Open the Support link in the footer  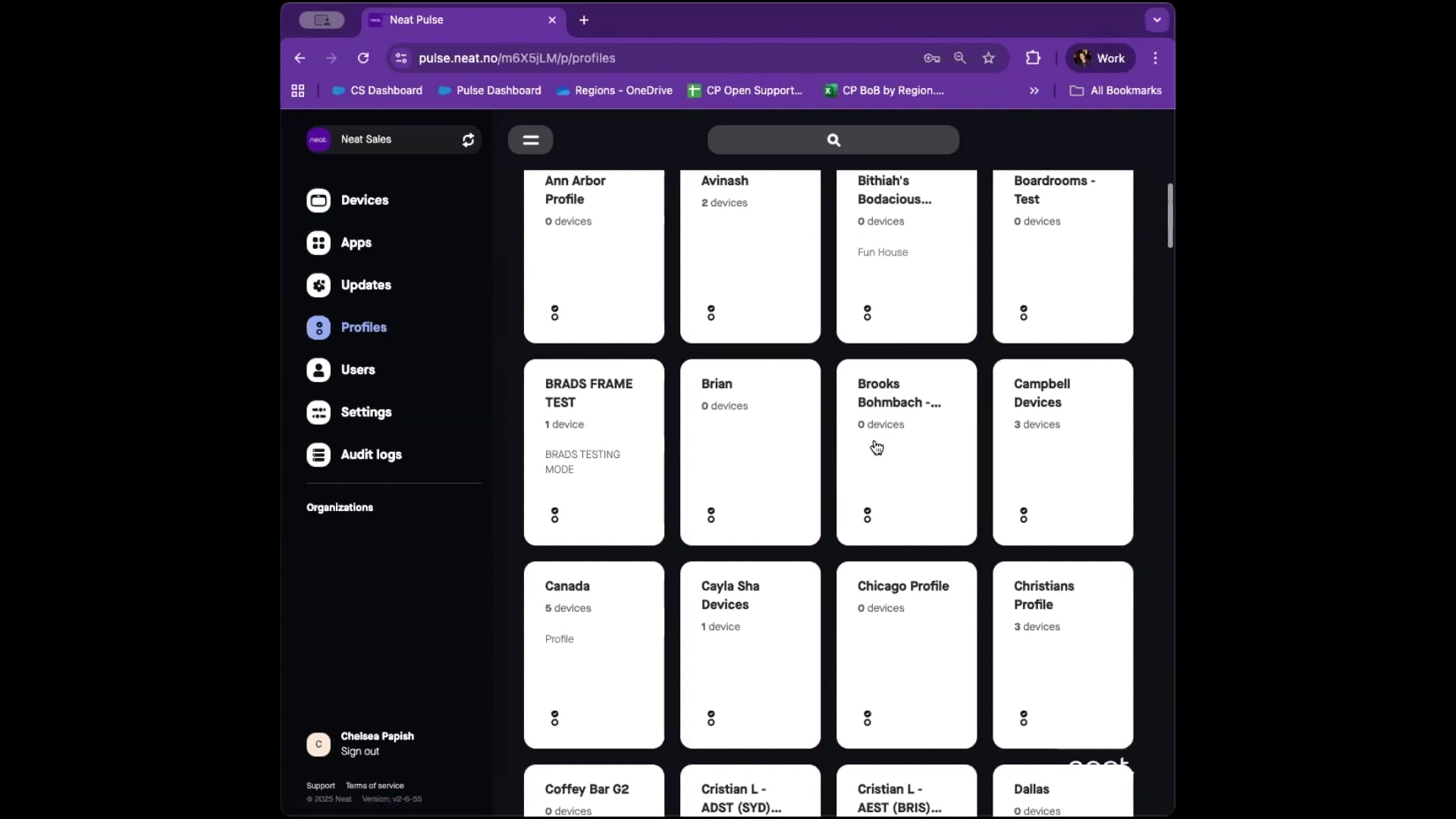[320, 785]
